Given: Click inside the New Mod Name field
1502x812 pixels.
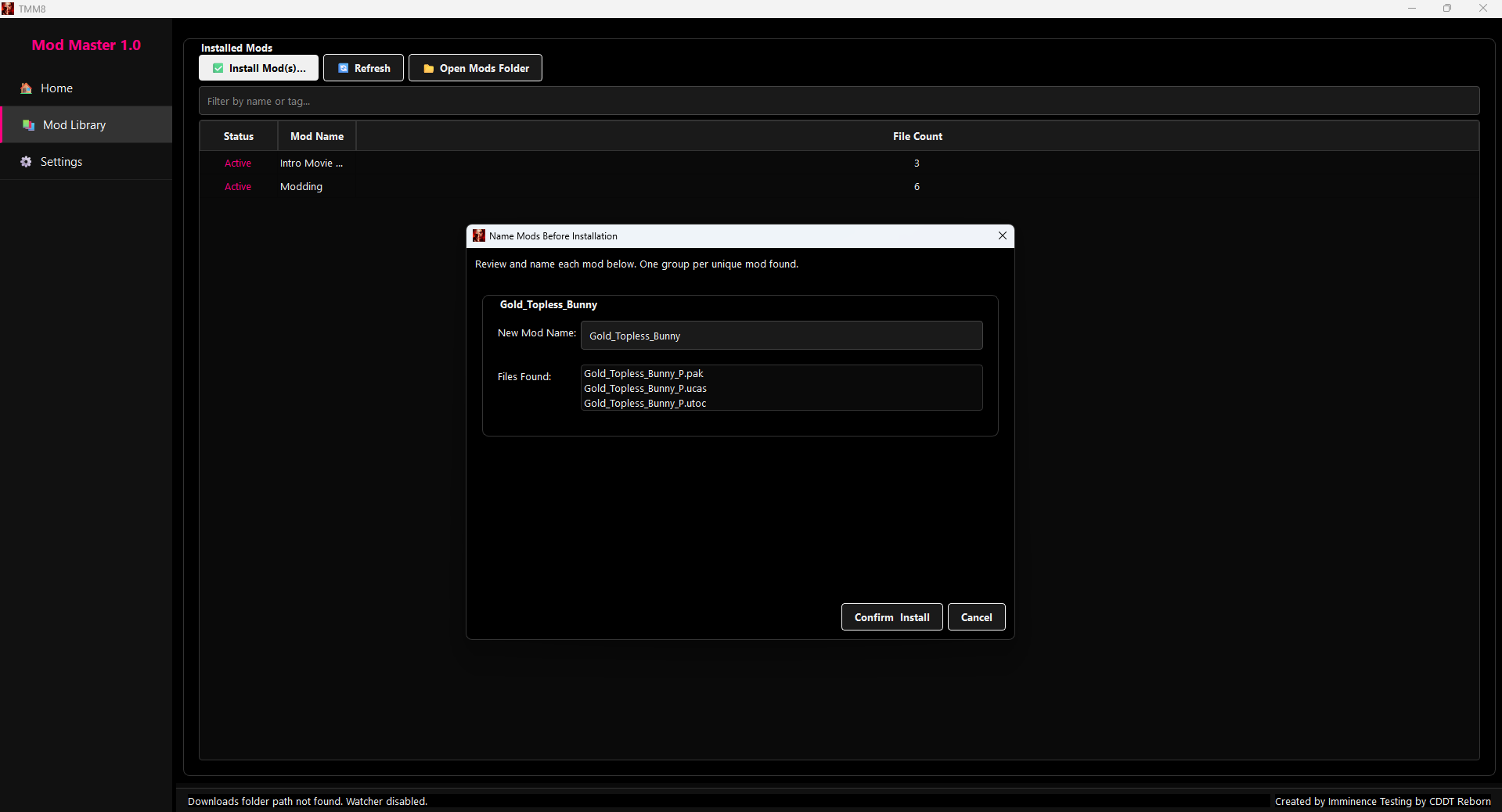Looking at the screenshot, I should 781,336.
